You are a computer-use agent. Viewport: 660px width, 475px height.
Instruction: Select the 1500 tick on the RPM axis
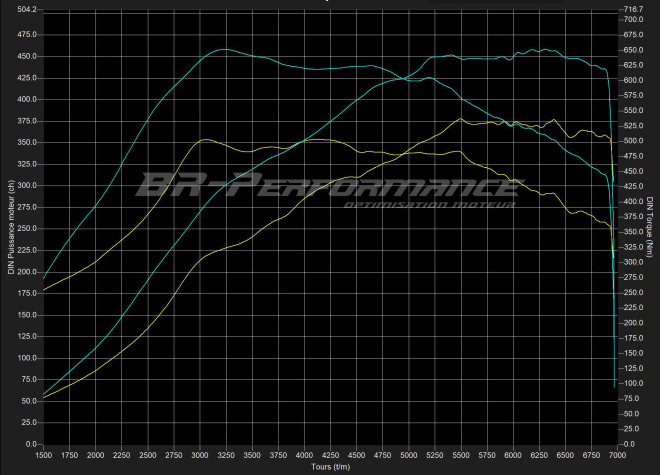point(43,454)
